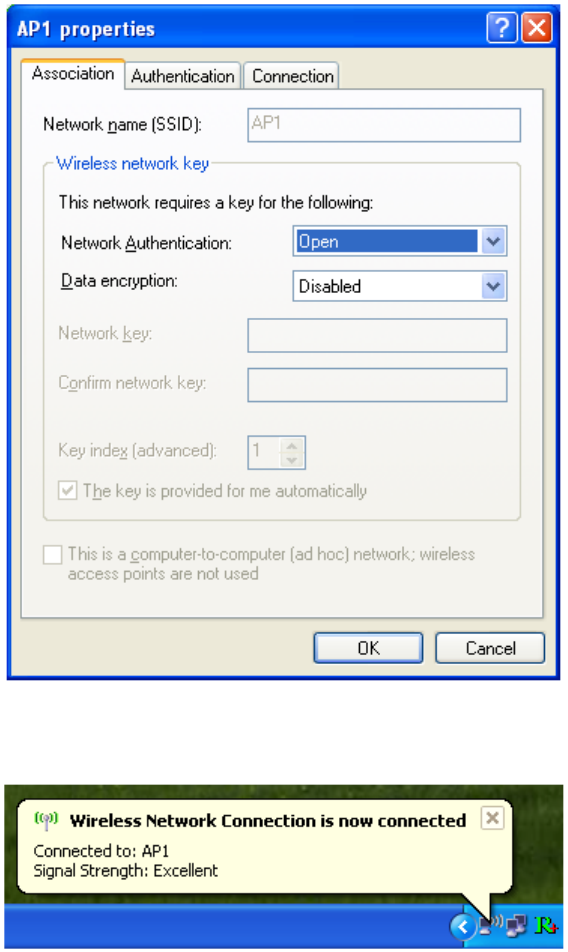The image size is (568, 952).
Task: Toggle the key provided automatically checkbox
Action: tap(67, 490)
